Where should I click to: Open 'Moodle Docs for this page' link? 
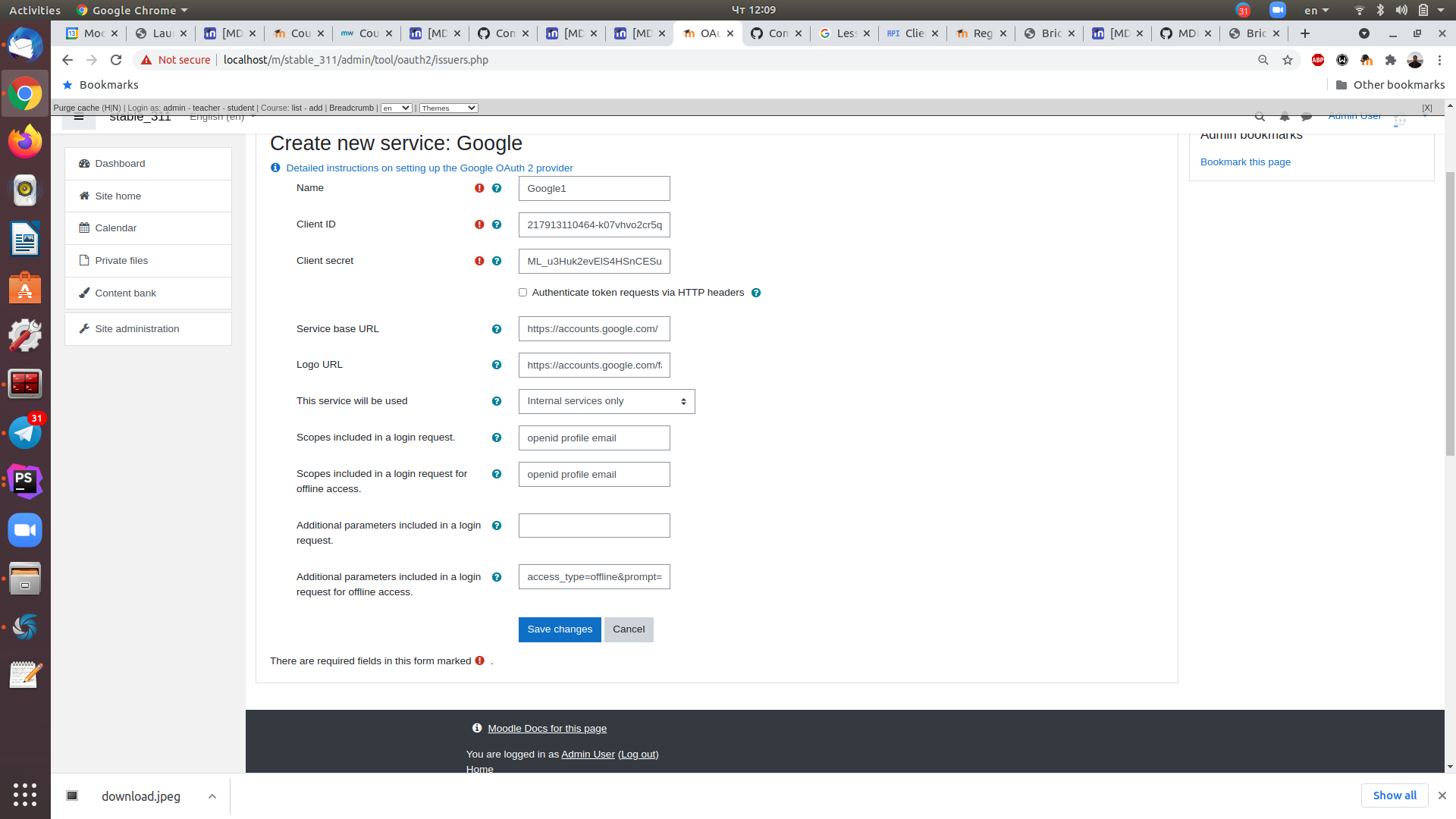click(547, 729)
